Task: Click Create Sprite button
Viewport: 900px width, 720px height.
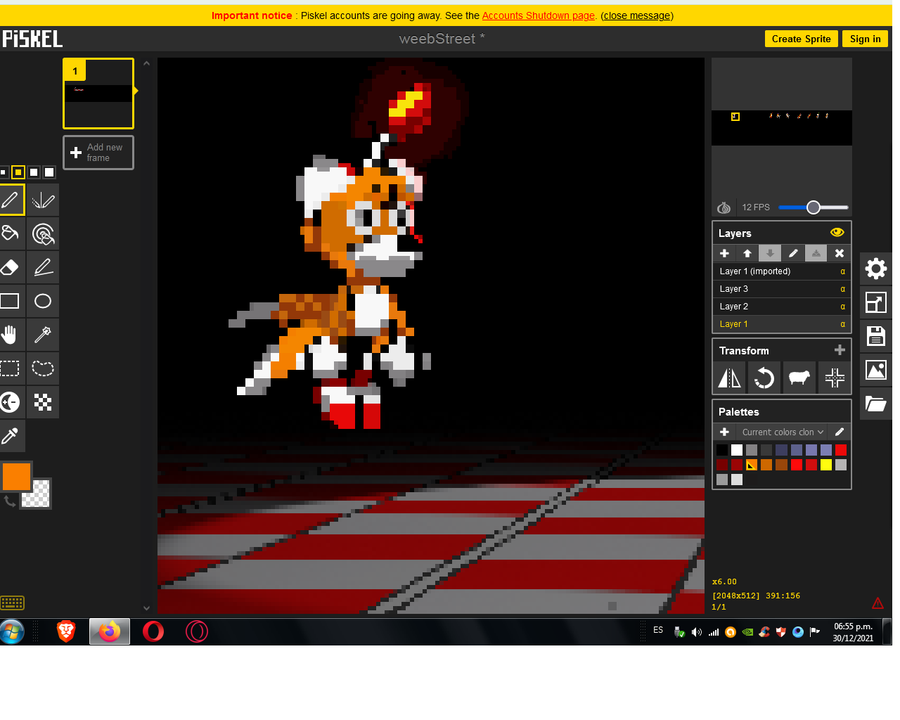Action: tap(801, 38)
